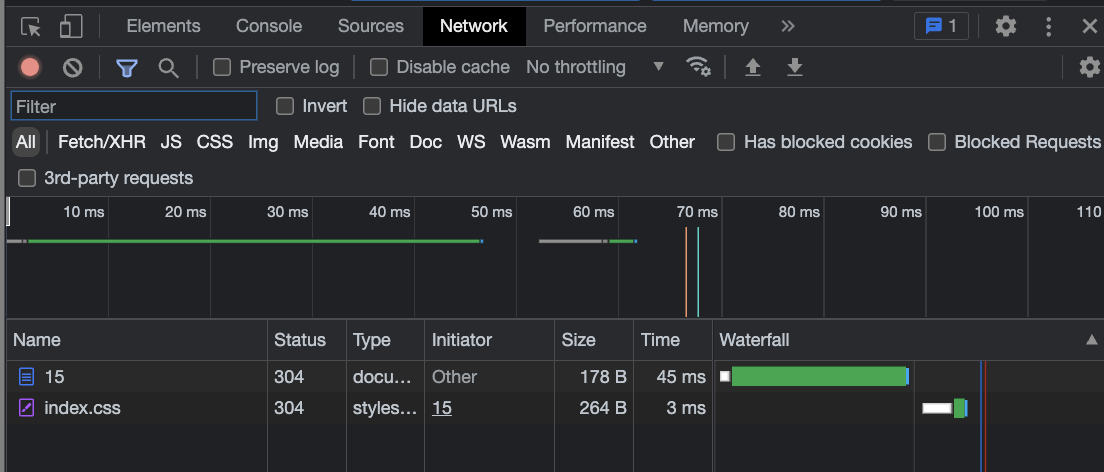This screenshot has height=472, width=1104.
Task: Check the Disable cache option
Action: (x=379, y=67)
